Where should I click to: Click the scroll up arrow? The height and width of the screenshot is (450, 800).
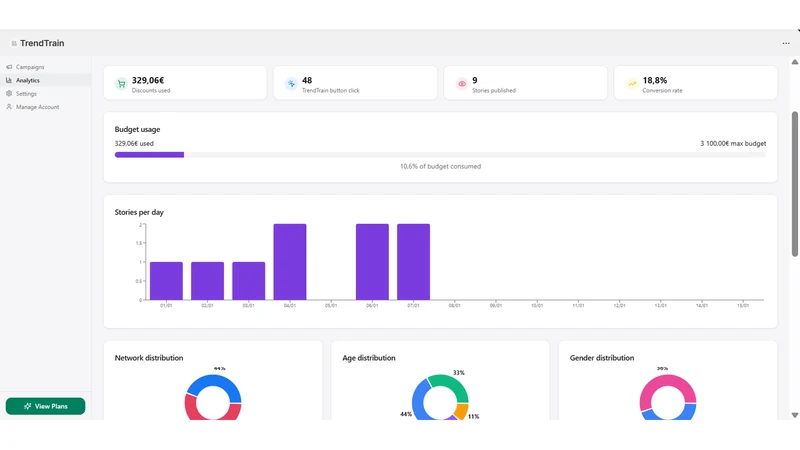(x=795, y=62)
